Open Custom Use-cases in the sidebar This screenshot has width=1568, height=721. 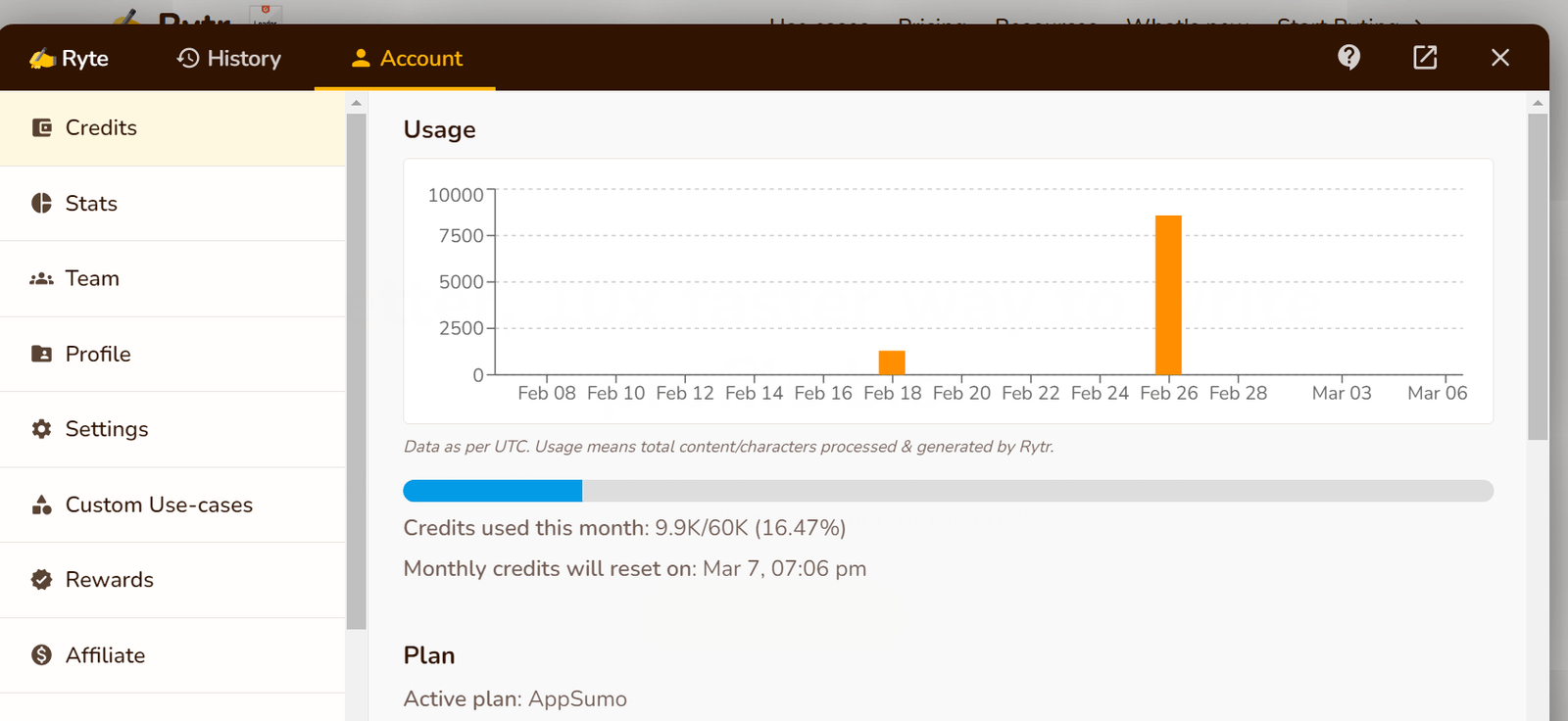(x=172, y=505)
